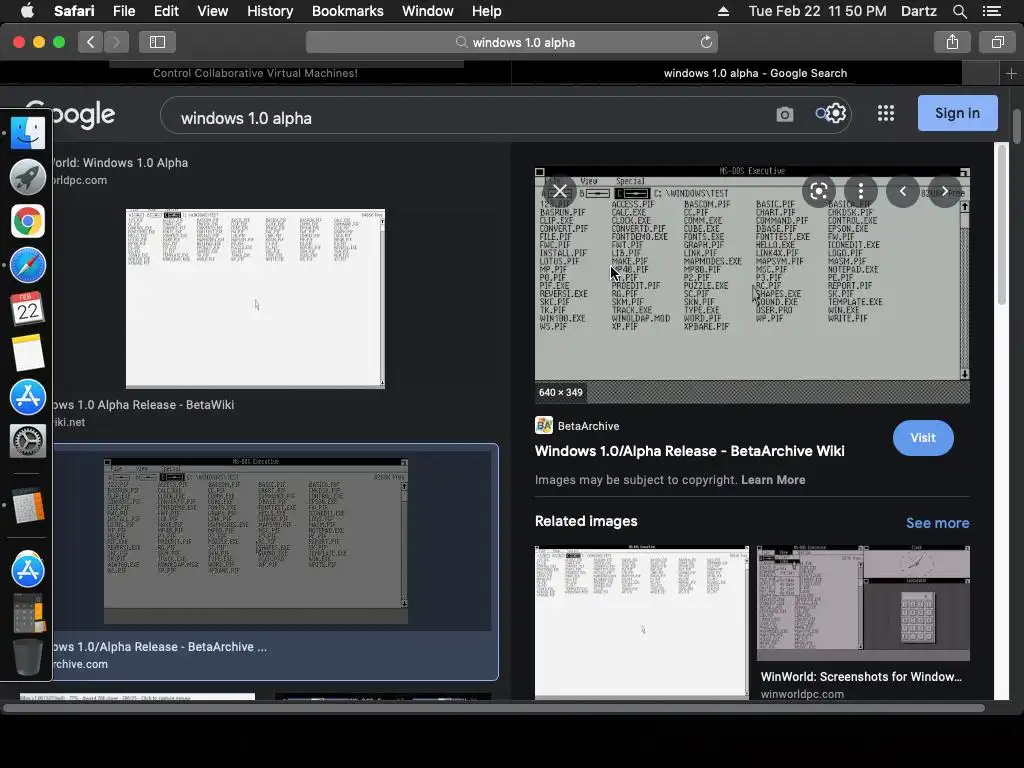Show Safari tab overview
The image size is (1024, 768).
tap(997, 42)
